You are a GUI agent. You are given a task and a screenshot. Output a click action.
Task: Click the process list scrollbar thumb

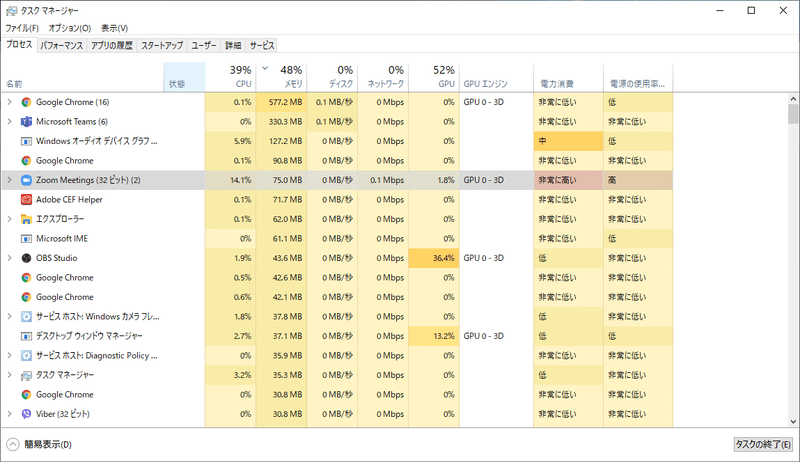[793, 114]
